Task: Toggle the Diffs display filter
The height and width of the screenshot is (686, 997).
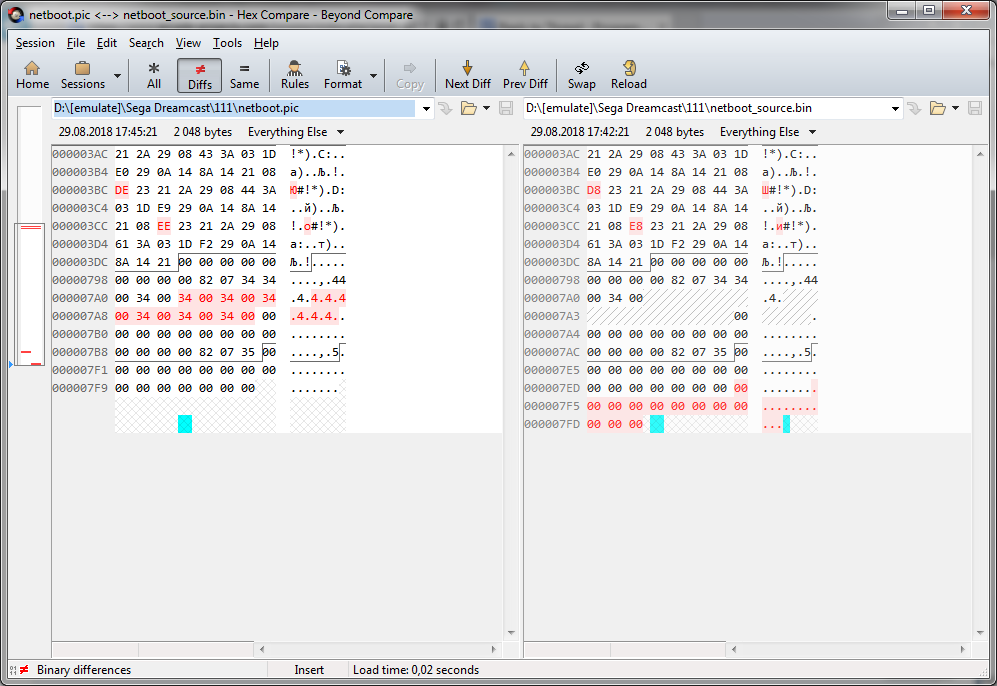Action: click(x=200, y=75)
